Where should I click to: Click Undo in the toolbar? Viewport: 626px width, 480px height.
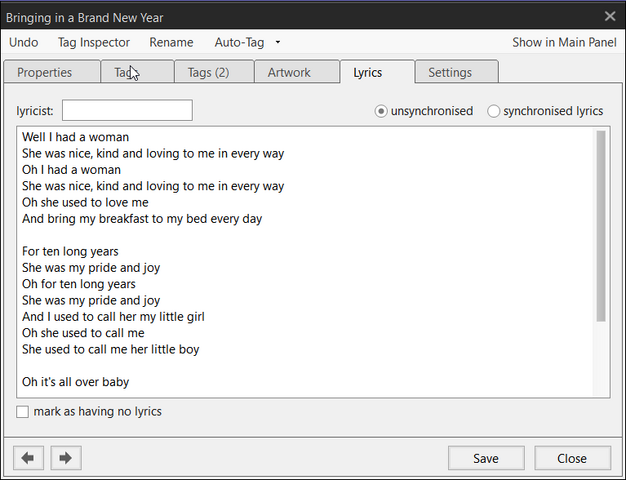tap(24, 42)
